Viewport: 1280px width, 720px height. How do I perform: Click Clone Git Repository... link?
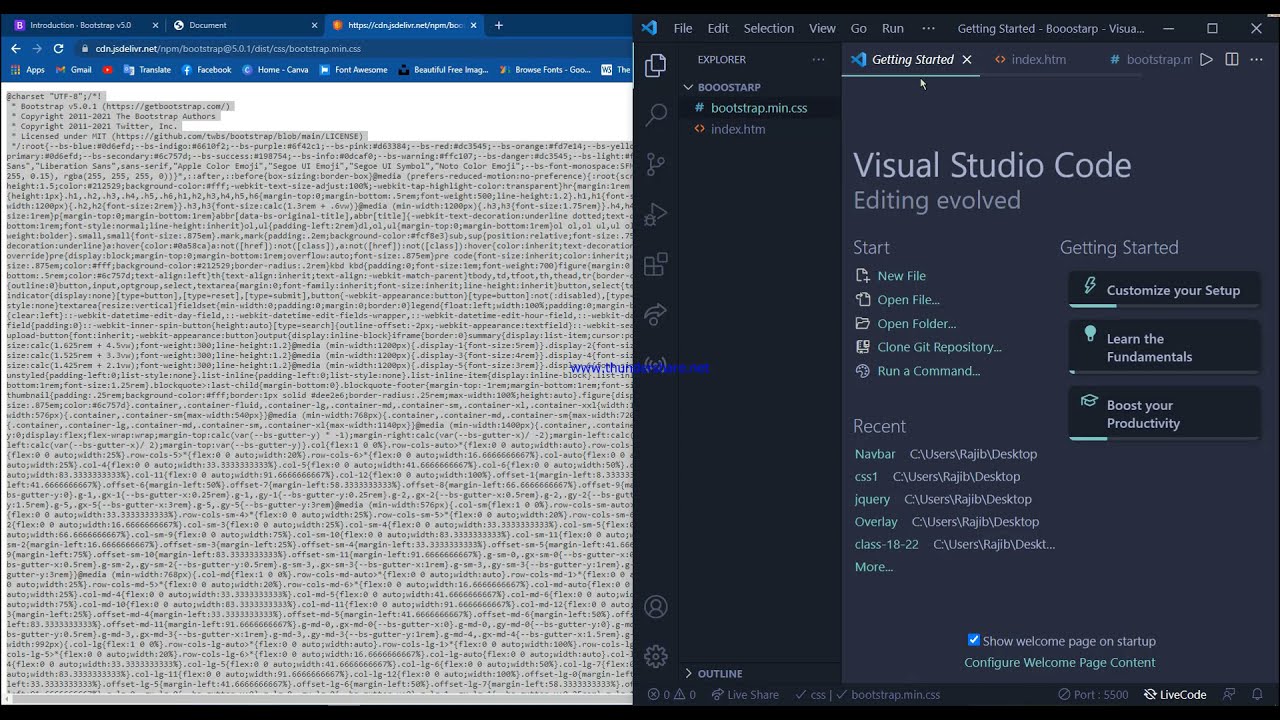[939, 347]
